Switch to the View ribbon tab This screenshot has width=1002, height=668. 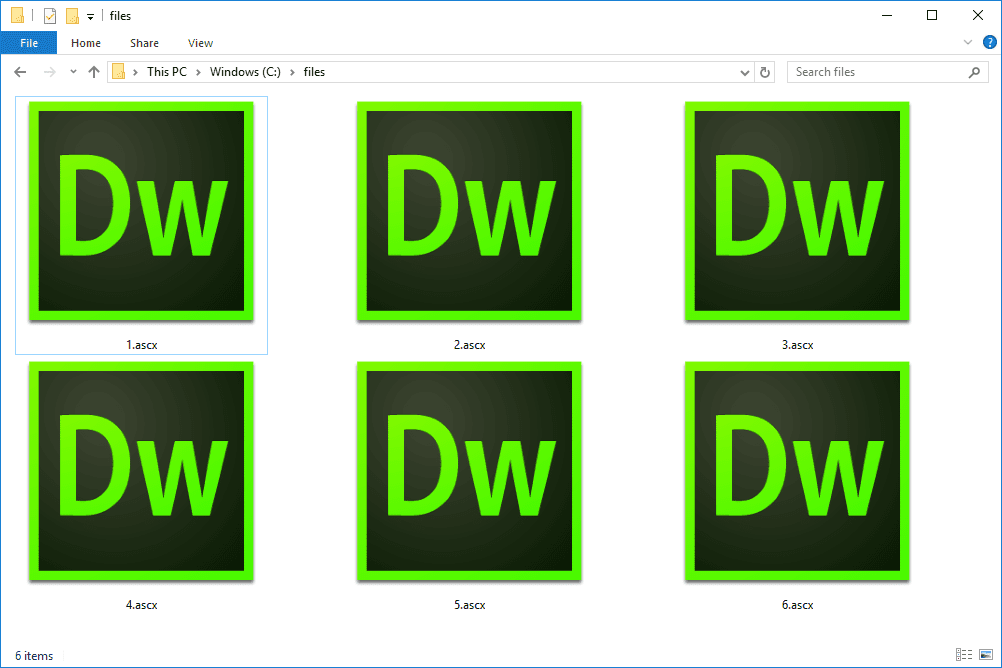click(x=200, y=43)
